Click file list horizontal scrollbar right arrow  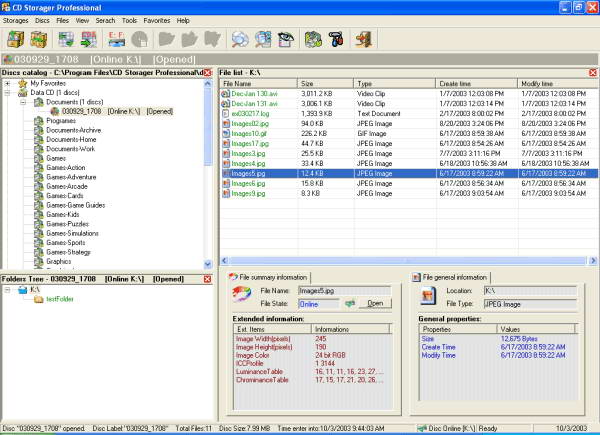(593, 261)
